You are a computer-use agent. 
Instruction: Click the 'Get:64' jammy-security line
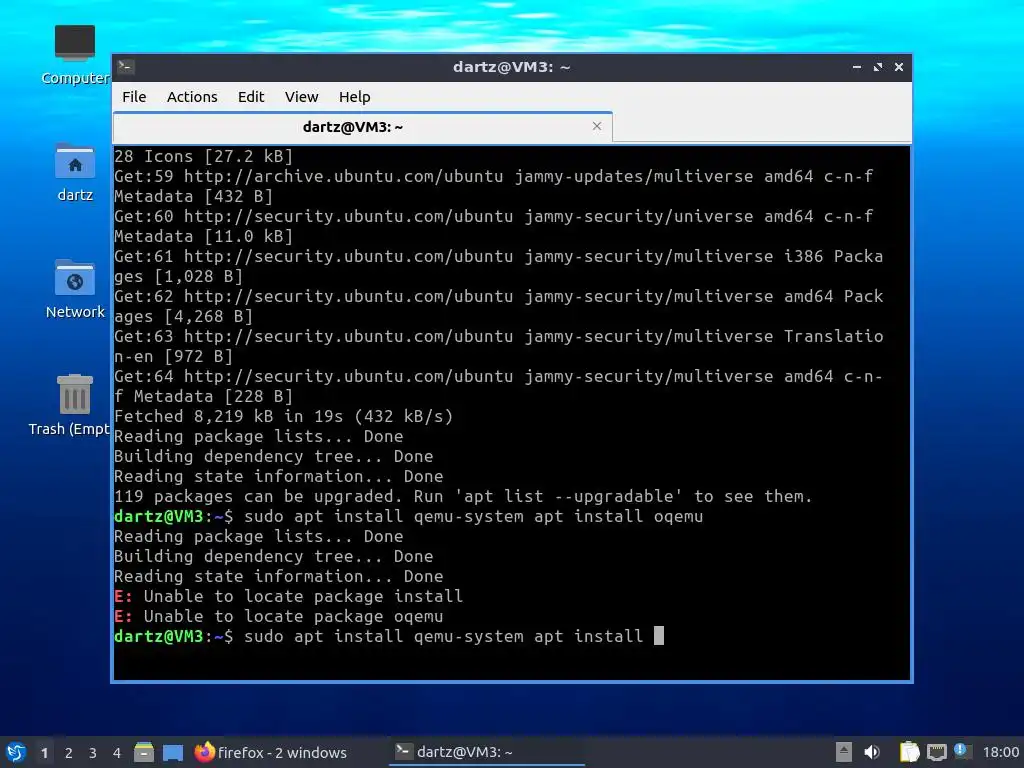click(x=498, y=377)
